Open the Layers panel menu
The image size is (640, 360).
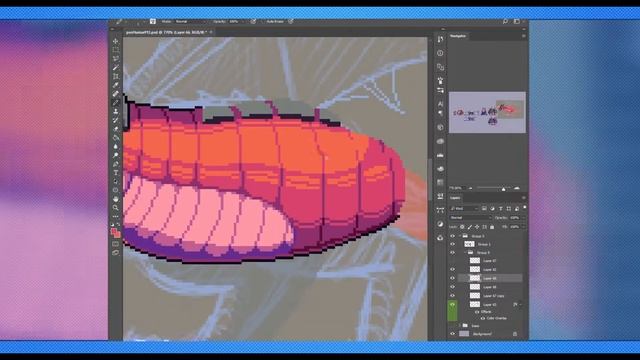point(524,198)
